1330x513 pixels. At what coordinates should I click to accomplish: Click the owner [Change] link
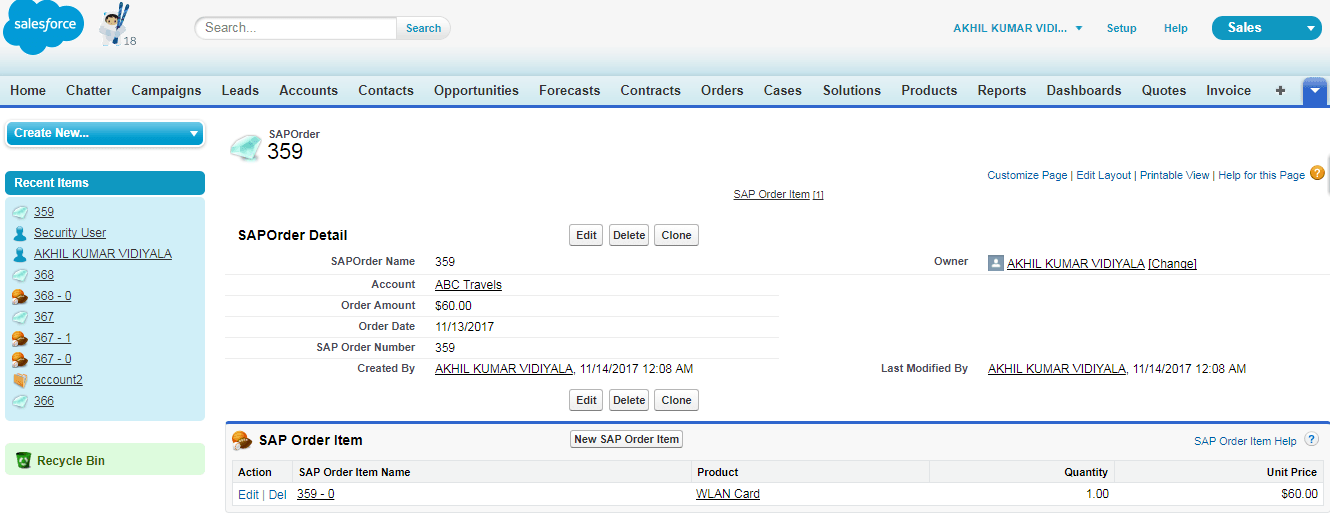pos(1172,264)
